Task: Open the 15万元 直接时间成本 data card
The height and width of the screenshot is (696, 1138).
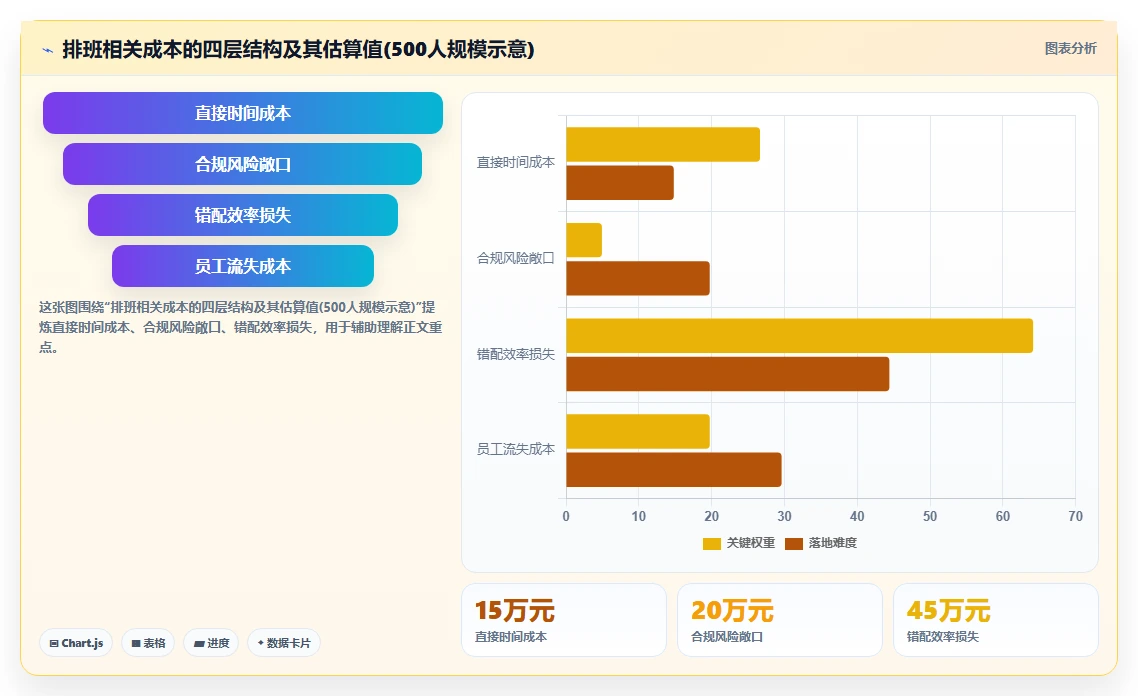Action: [564, 620]
